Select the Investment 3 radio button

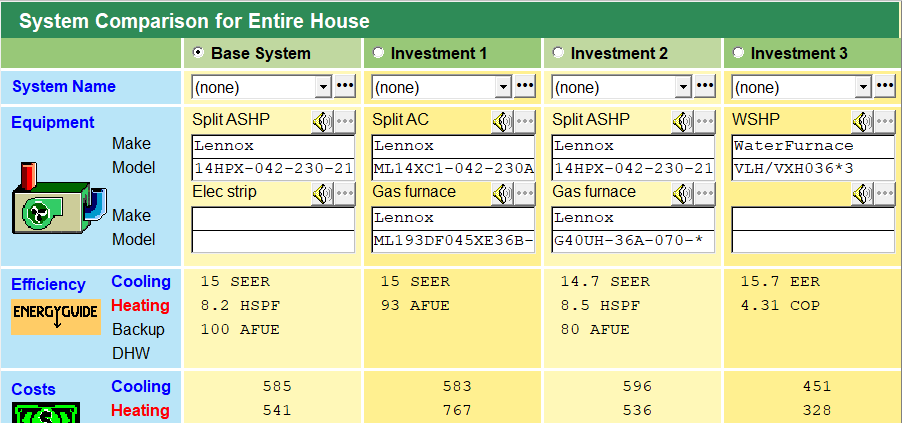738,53
